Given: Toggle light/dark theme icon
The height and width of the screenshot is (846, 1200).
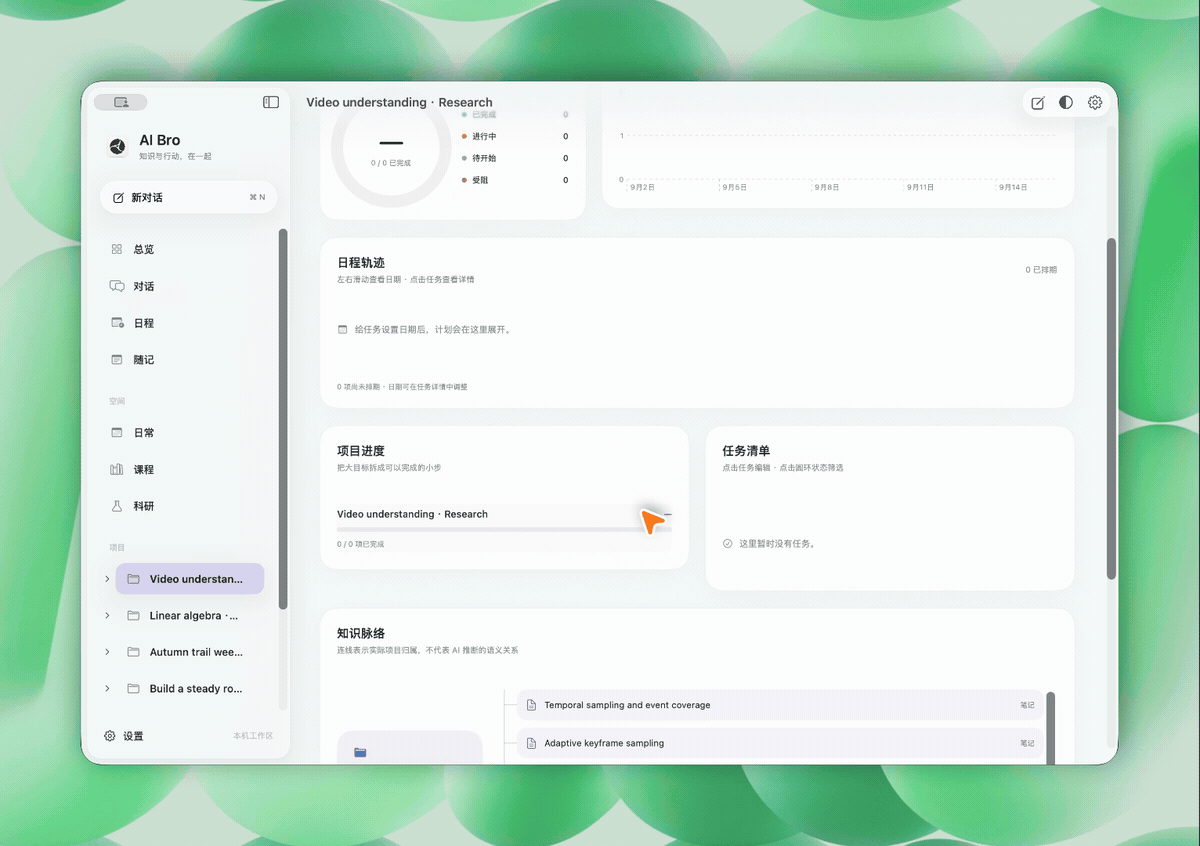Looking at the screenshot, I should click(1066, 103).
